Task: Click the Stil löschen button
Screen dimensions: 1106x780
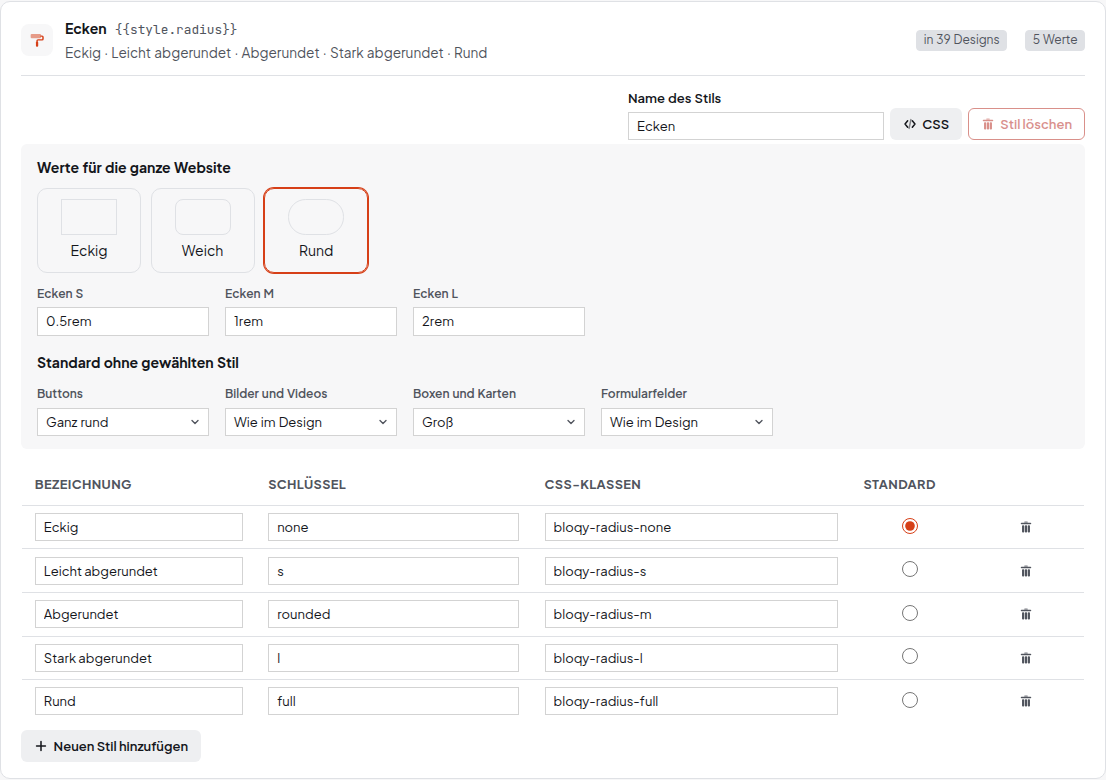Action: coord(1026,124)
